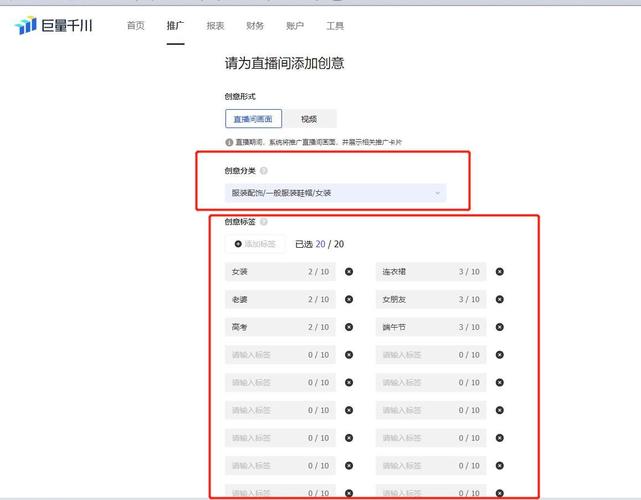641x500 pixels.
Task: Remove the 连衣裙 tag
Action: tap(500, 271)
